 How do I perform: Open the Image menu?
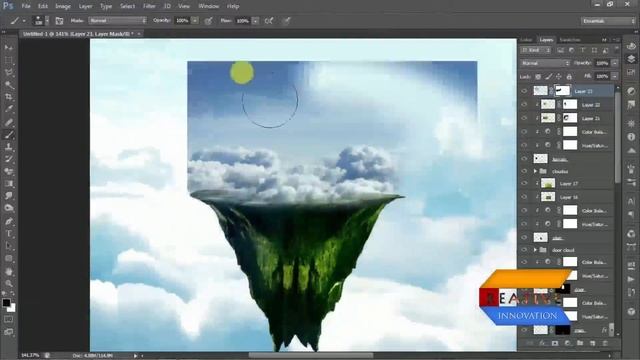point(63,6)
